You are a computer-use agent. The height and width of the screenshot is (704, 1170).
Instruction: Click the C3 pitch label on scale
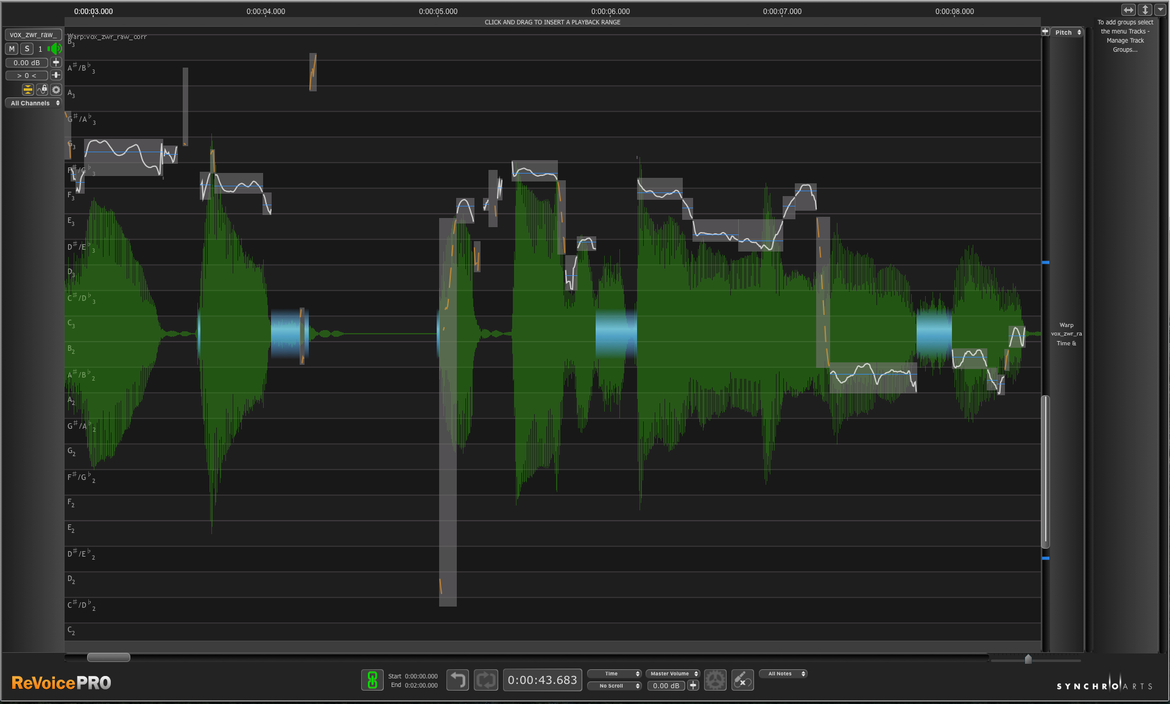[71, 323]
